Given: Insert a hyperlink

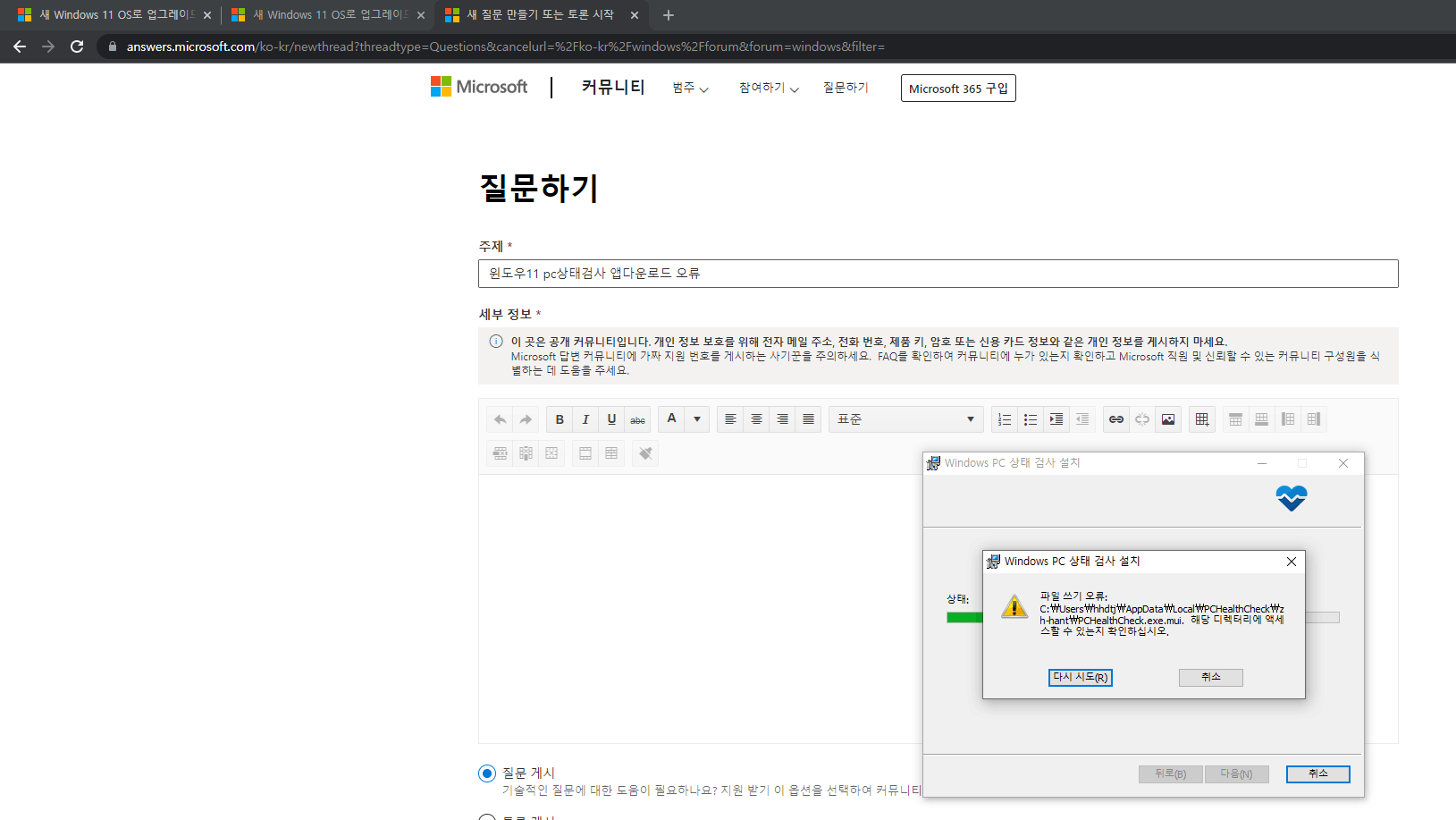Looking at the screenshot, I should [1116, 419].
